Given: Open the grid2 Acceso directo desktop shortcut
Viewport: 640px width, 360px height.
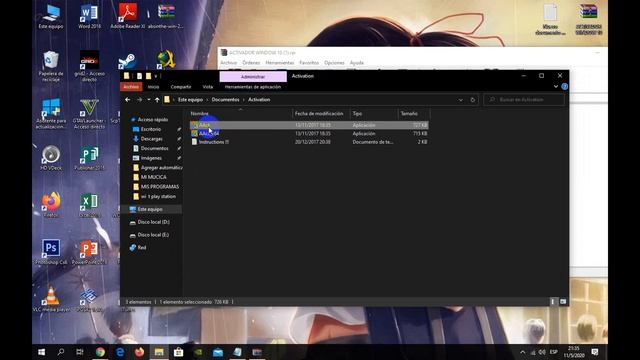Looking at the screenshot, I should pyautogui.click(x=89, y=67).
